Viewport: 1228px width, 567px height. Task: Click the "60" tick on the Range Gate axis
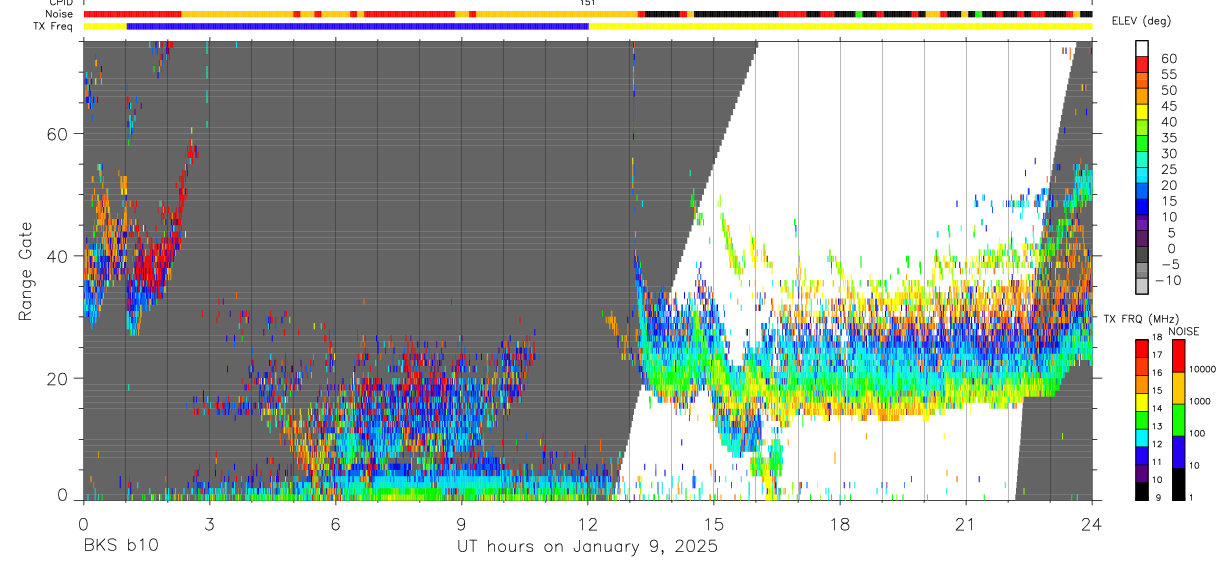pyautogui.click(x=58, y=134)
